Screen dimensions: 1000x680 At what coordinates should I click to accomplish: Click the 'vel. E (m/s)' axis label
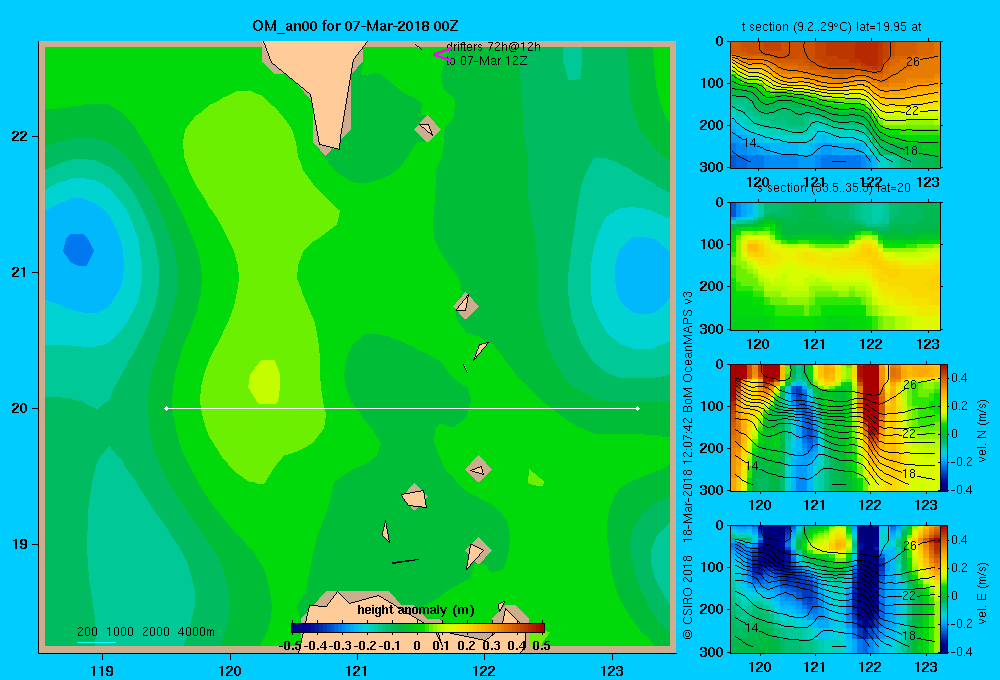983,593
